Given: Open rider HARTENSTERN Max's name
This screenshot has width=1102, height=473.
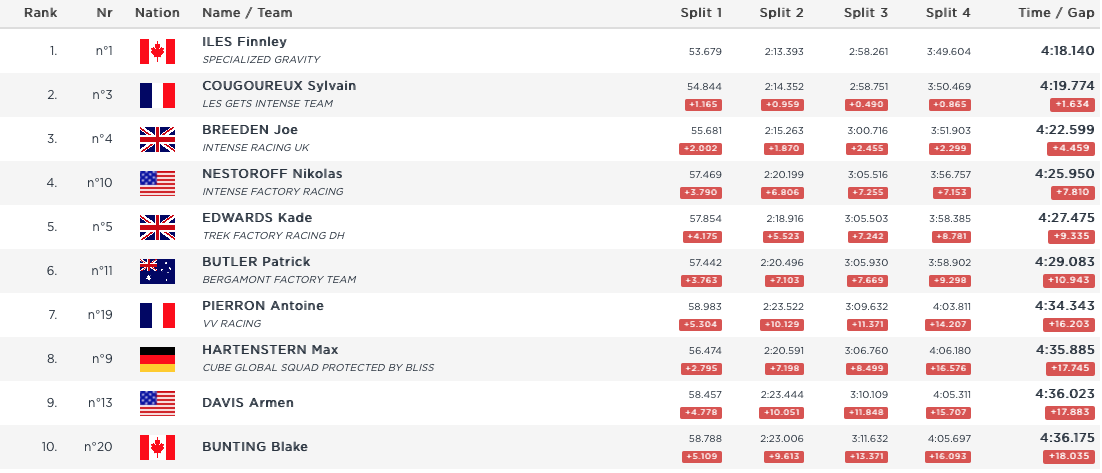Looking at the screenshot, I should 270,350.
